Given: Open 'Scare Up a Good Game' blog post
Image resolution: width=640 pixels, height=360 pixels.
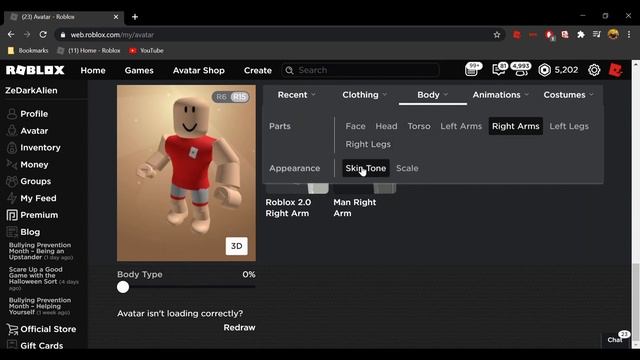Looking at the screenshot, I should (43, 278).
